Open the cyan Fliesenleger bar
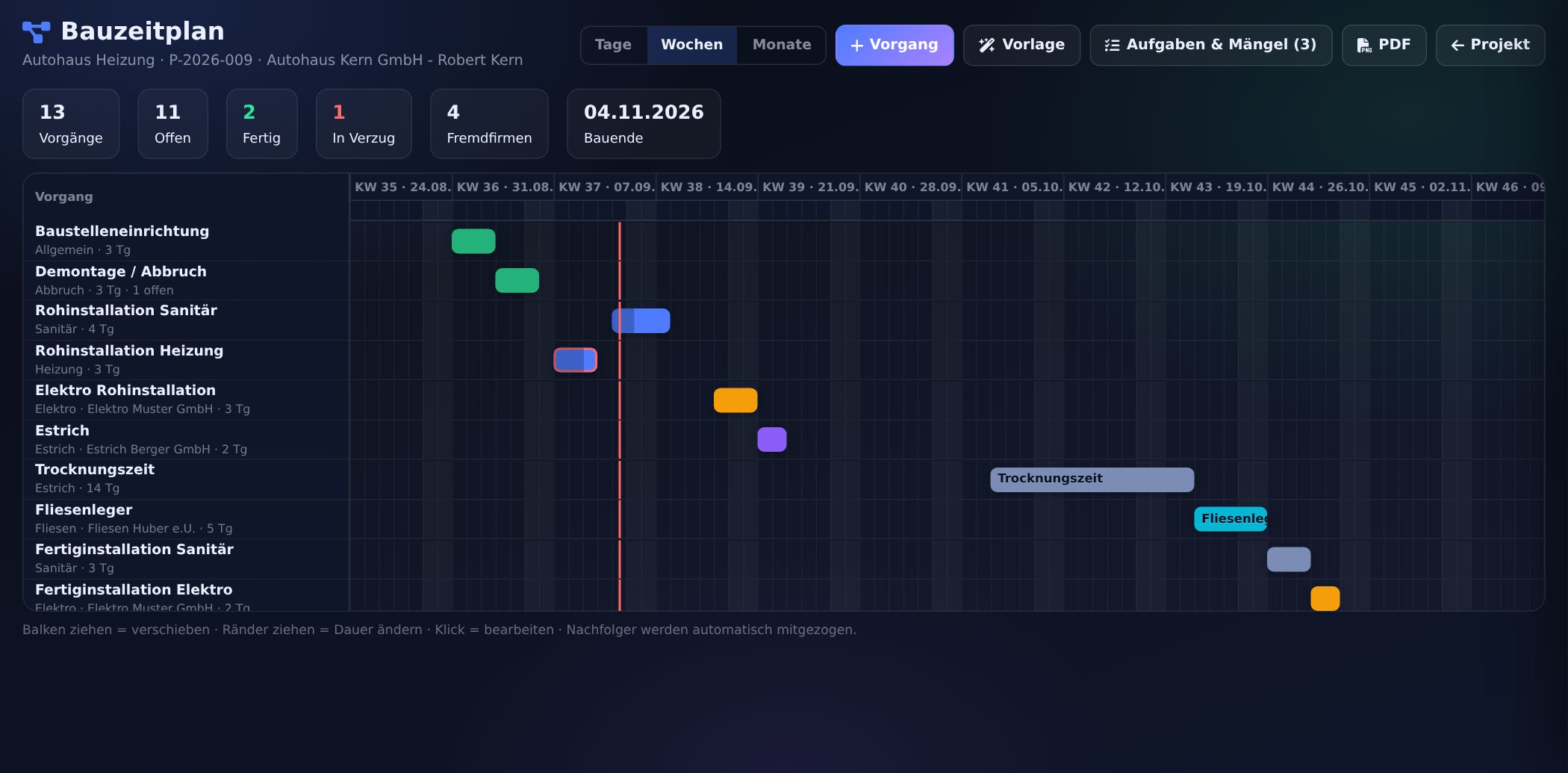Image resolution: width=1568 pixels, height=773 pixels. [1231, 519]
